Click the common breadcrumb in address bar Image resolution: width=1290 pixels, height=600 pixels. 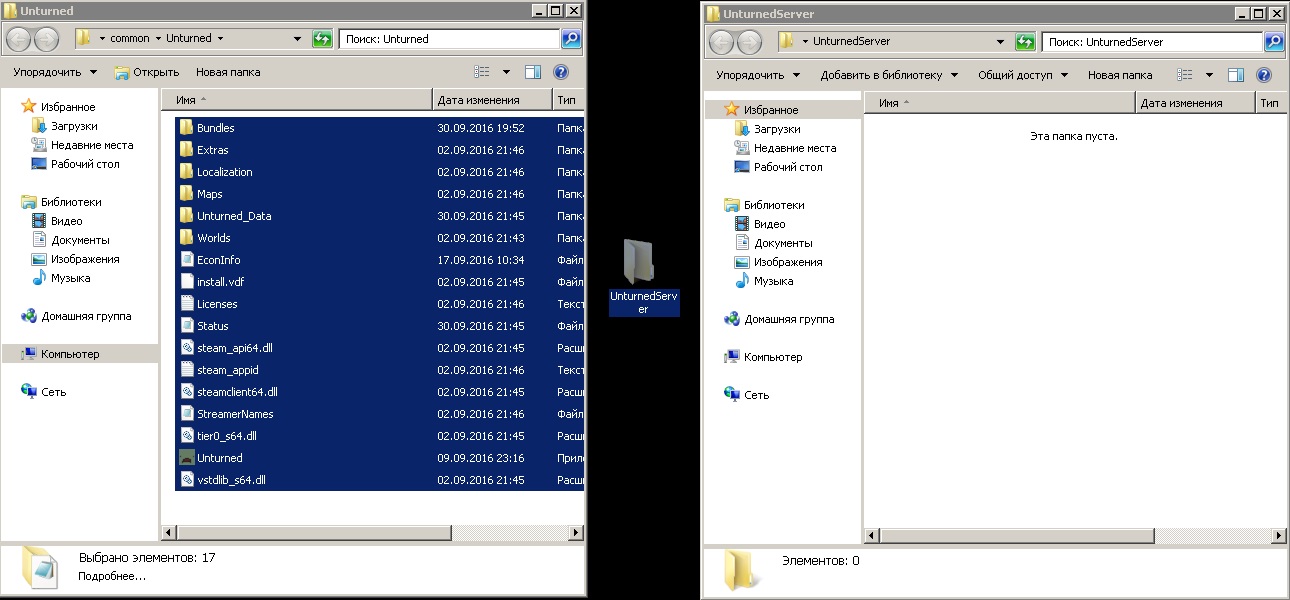point(130,39)
